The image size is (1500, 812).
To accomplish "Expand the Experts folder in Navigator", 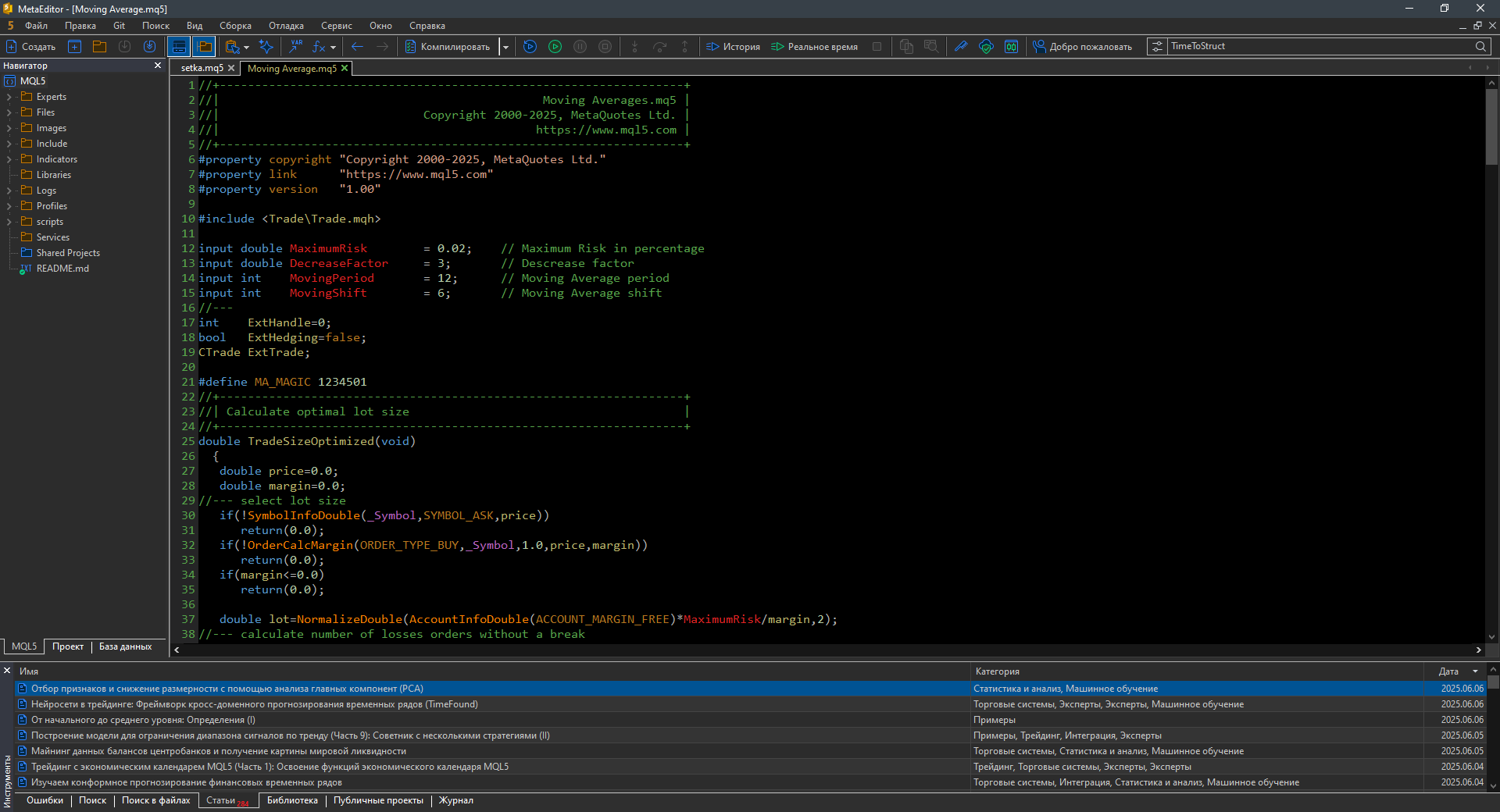I will pos(9,97).
